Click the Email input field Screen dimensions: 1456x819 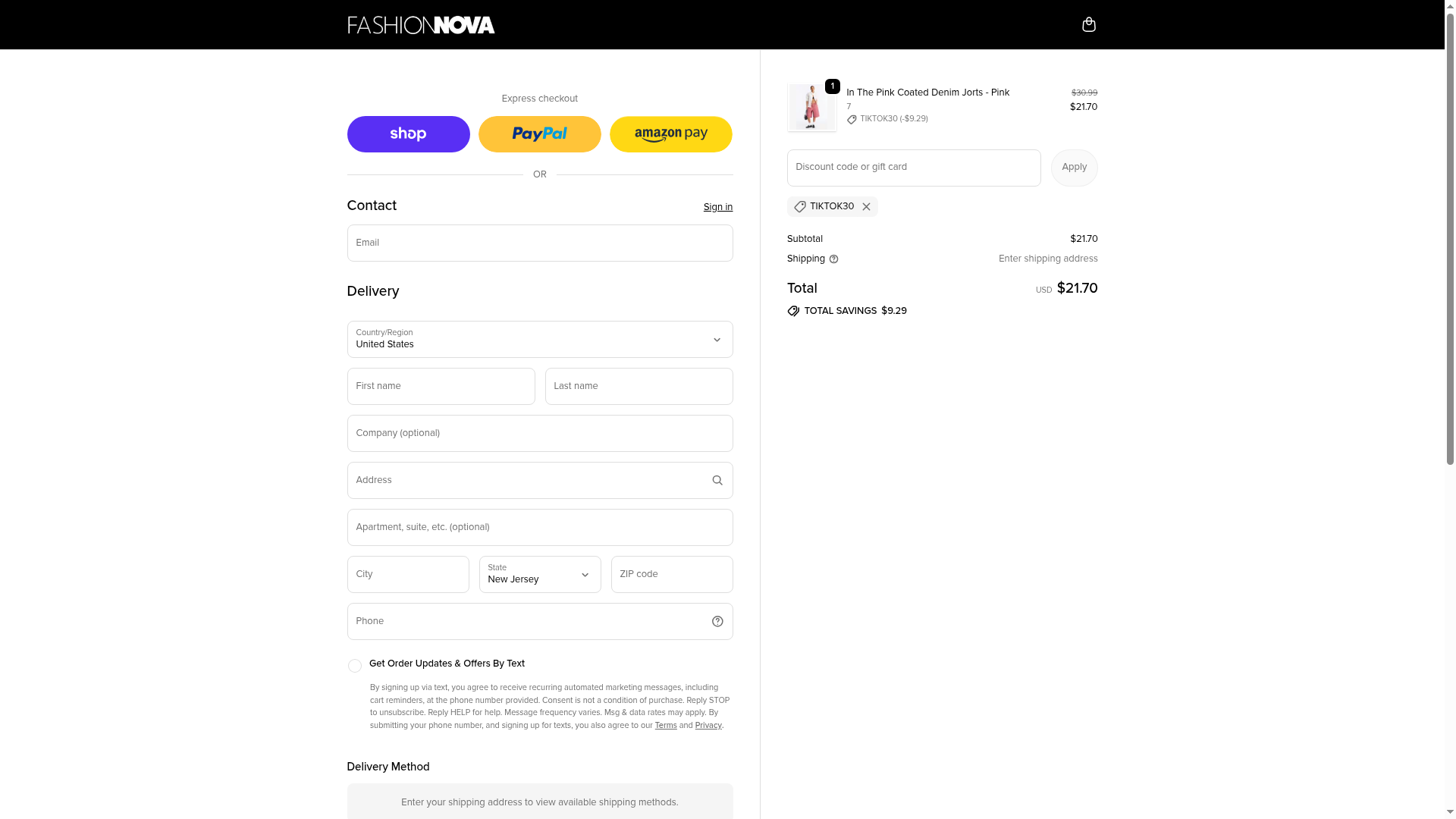tap(539, 243)
